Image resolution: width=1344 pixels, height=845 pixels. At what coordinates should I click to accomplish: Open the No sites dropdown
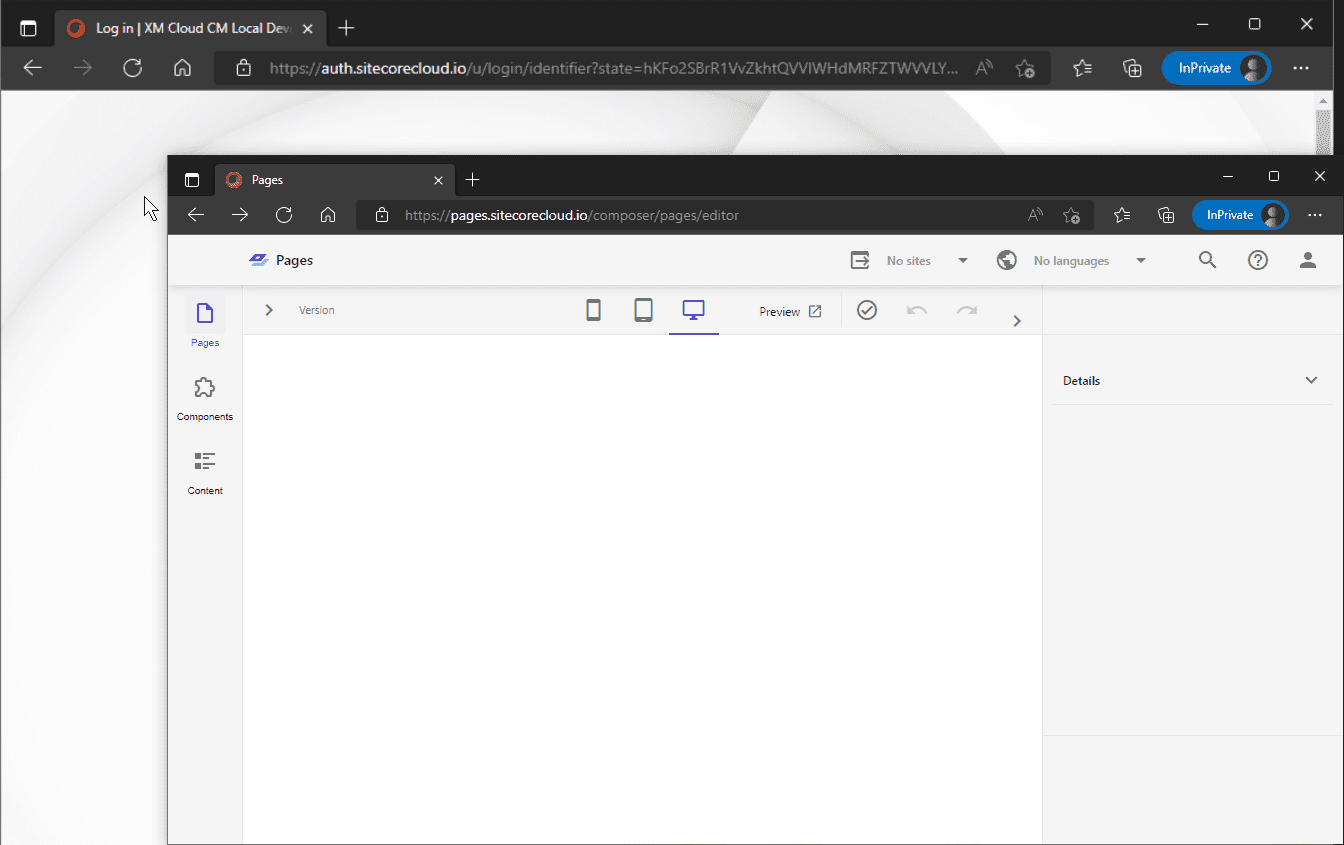910,260
